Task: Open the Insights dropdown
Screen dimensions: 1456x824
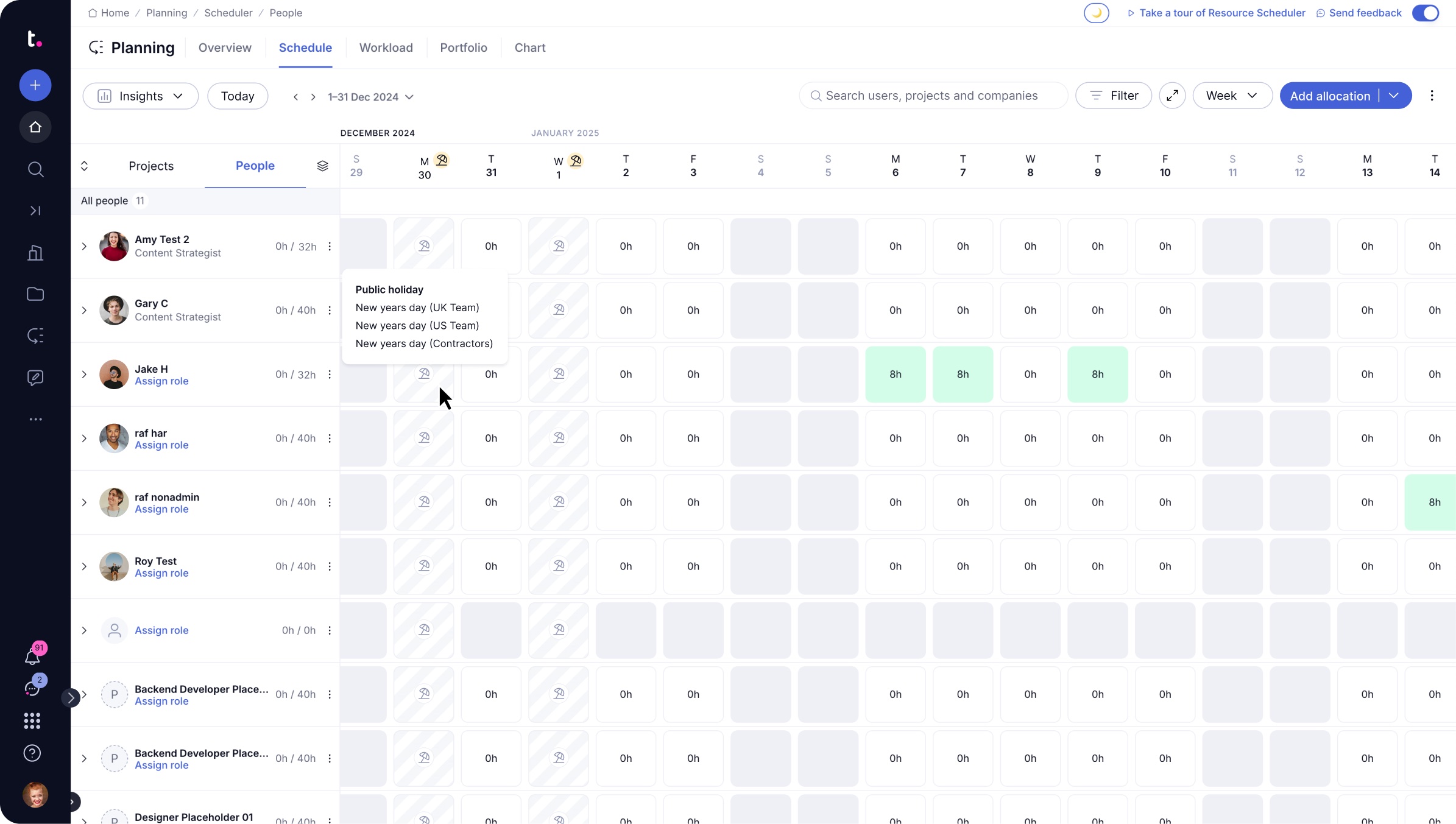Action: (140, 96)
